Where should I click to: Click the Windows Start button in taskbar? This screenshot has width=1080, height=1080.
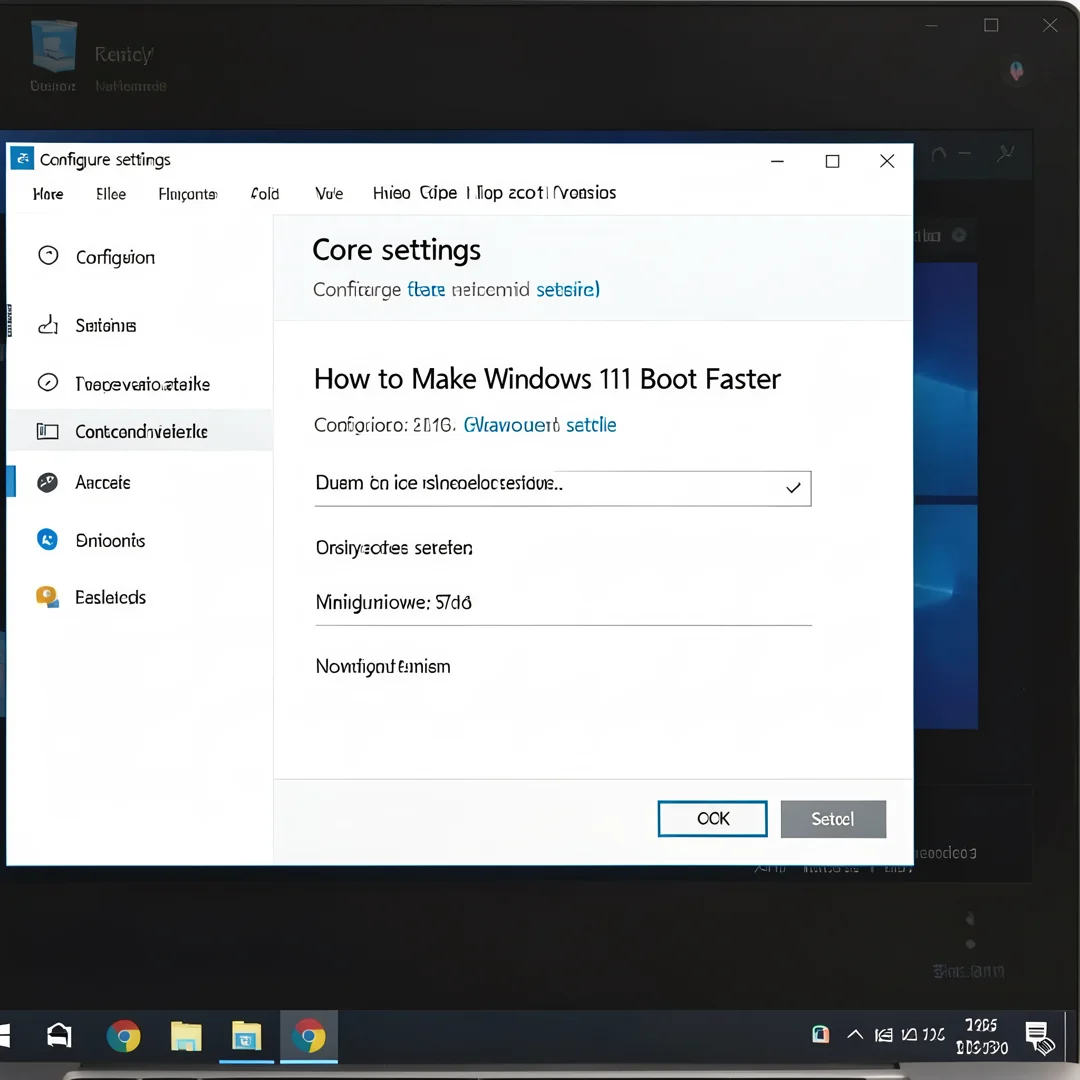[5, 1036]
